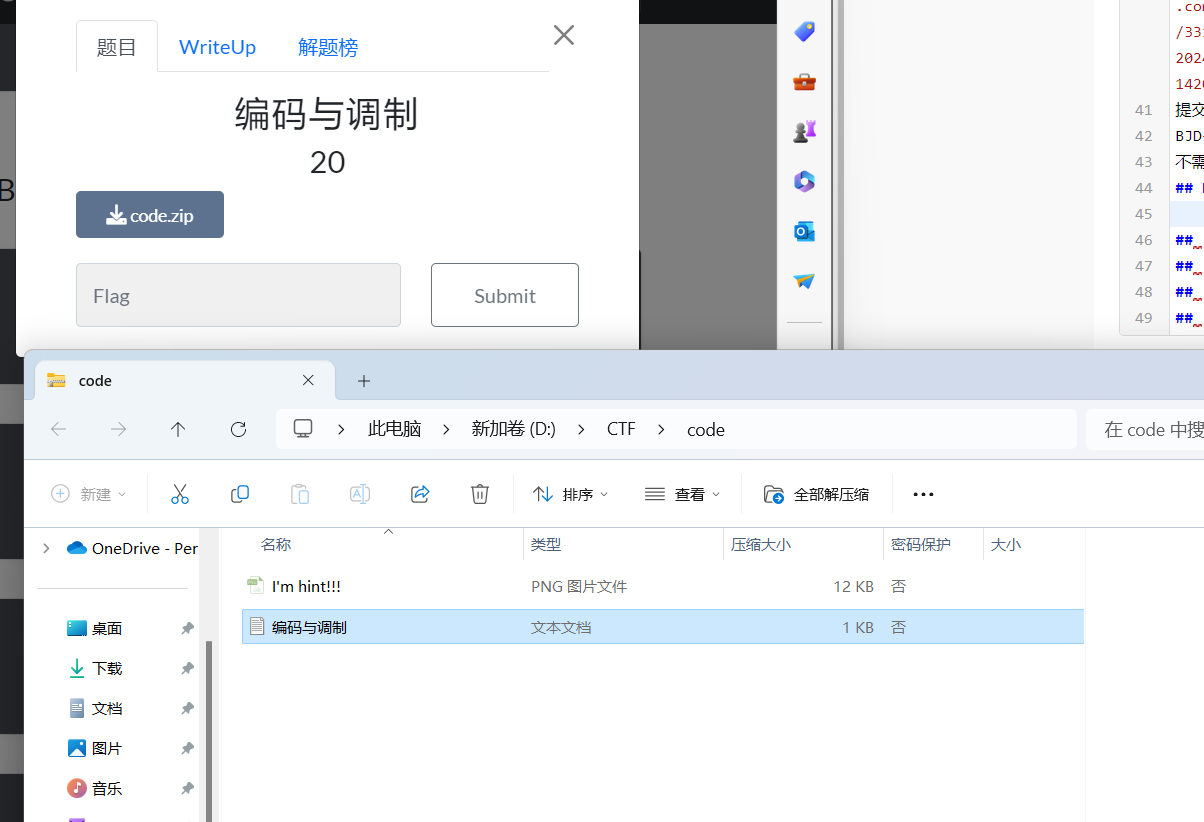This screenshot has height=822, width=1204.
Task: Click CTF in the address breadcrumb
Action: pyautogui.click(x=621, y=429)
